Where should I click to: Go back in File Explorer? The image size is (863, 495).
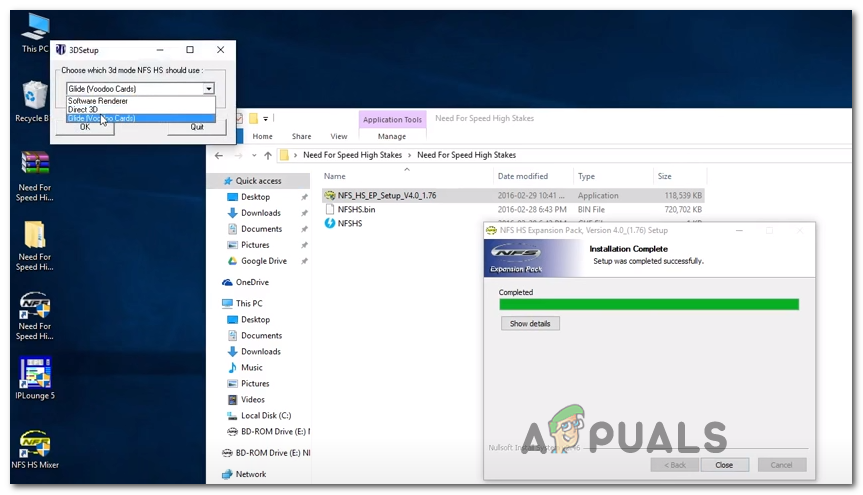[219, 155]
